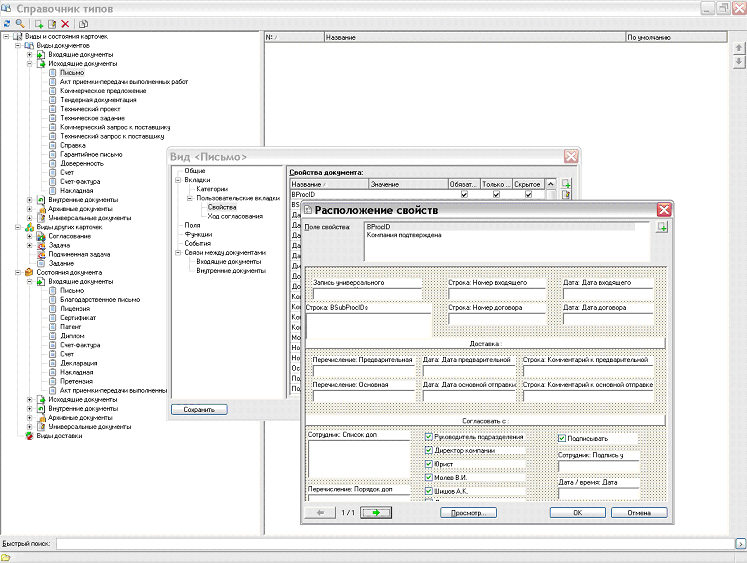Click the refresh icon in the main toolbar
This screenshot has height=563, width=747.
[7, 23]
